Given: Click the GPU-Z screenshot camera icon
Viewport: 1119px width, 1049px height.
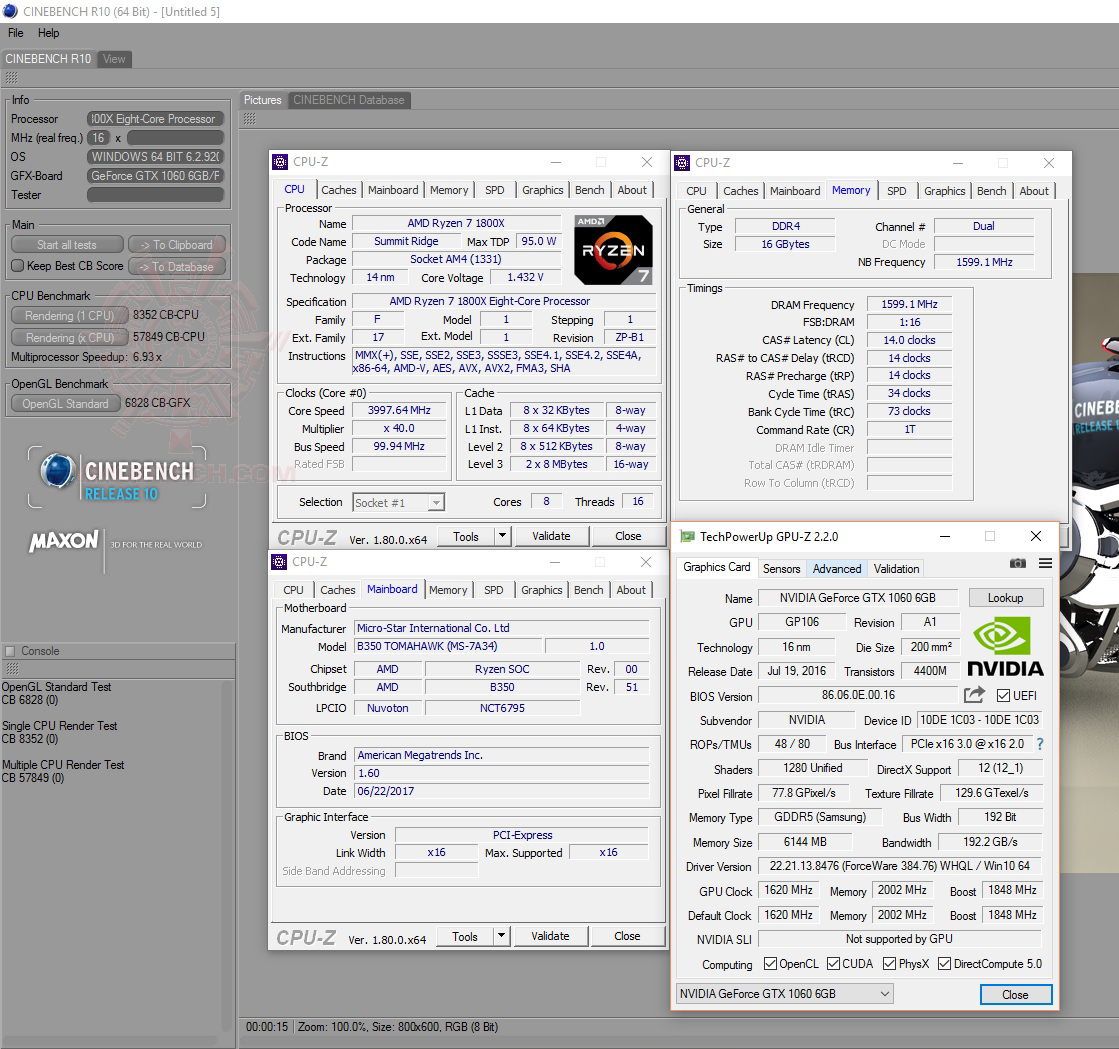Looking at the screenshot, I should pyautogui.click(x=1018, y=564).
